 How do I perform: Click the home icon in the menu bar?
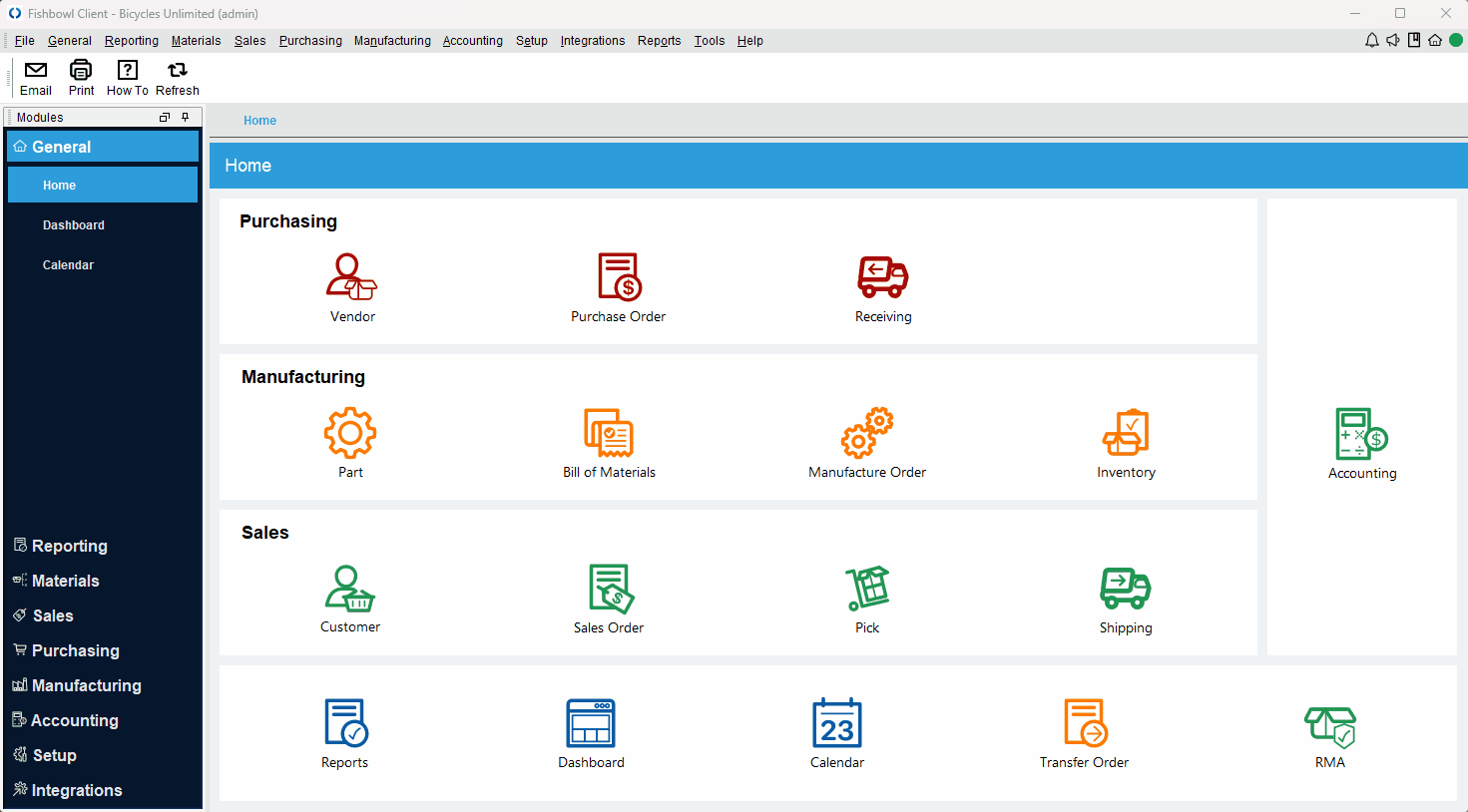pos(1435,41)
